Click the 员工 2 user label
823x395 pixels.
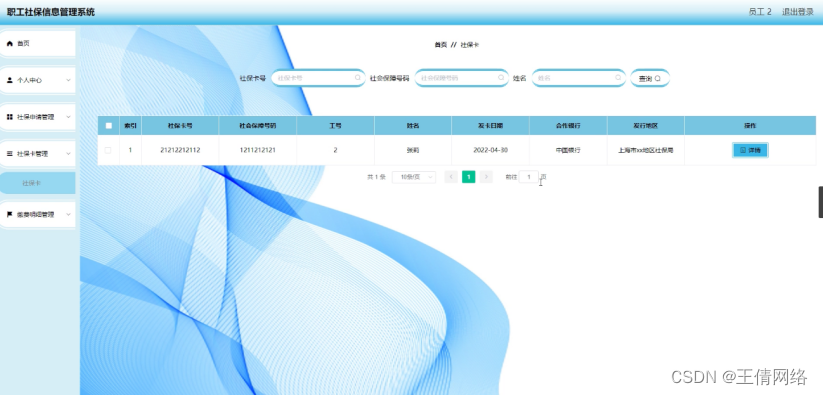760,12
